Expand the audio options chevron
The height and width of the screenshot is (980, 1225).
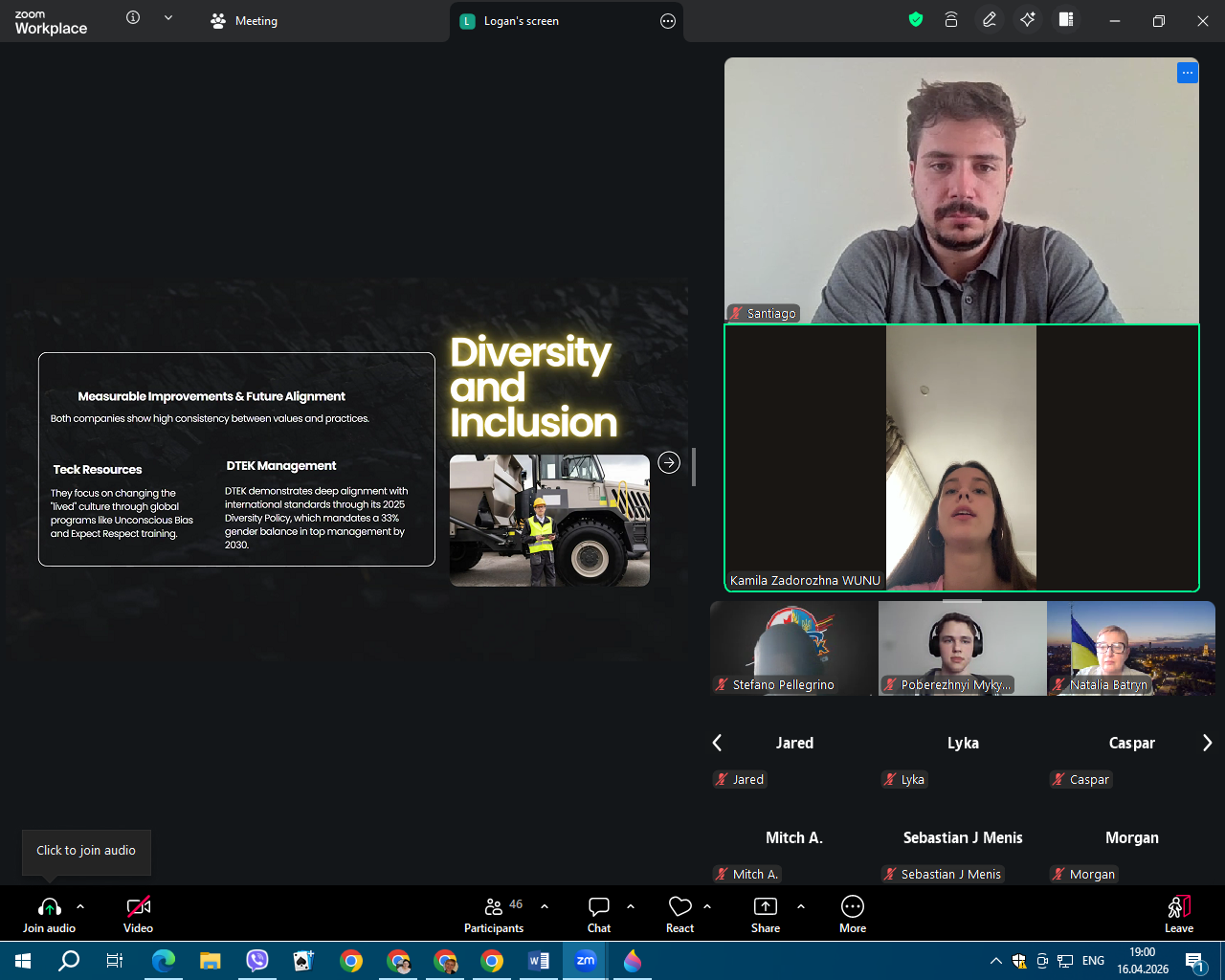80,906
